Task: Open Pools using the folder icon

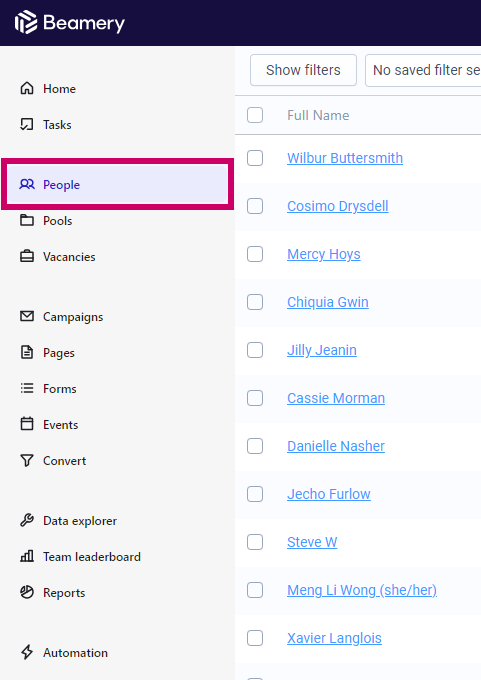Action: (x=27, y=220)
